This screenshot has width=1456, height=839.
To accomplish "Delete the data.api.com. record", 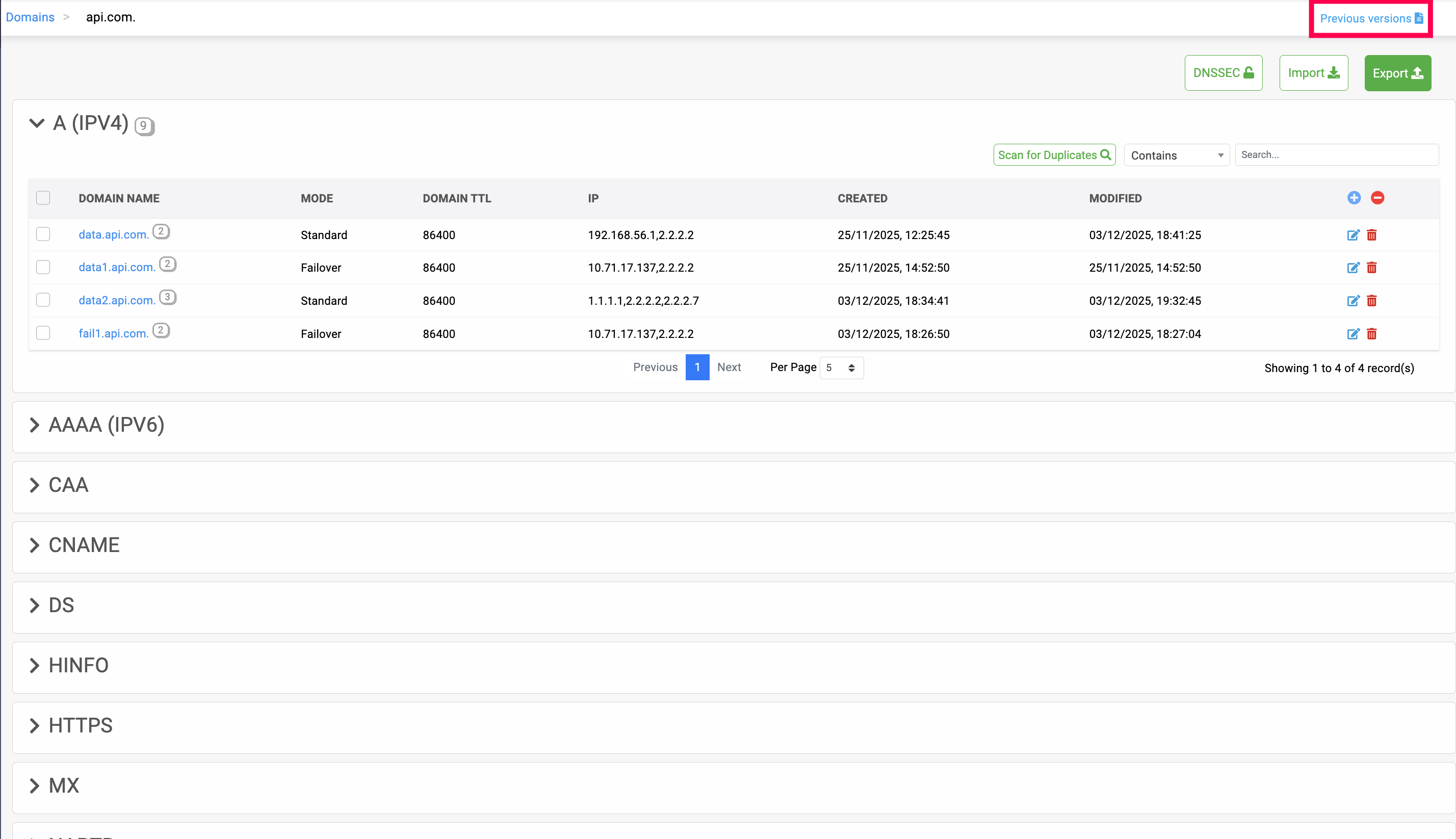I will click(1371, 234).
